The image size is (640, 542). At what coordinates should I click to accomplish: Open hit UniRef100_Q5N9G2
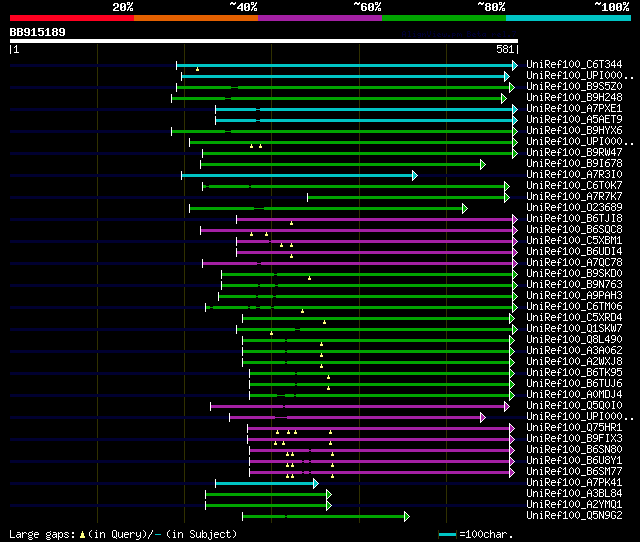574,516
